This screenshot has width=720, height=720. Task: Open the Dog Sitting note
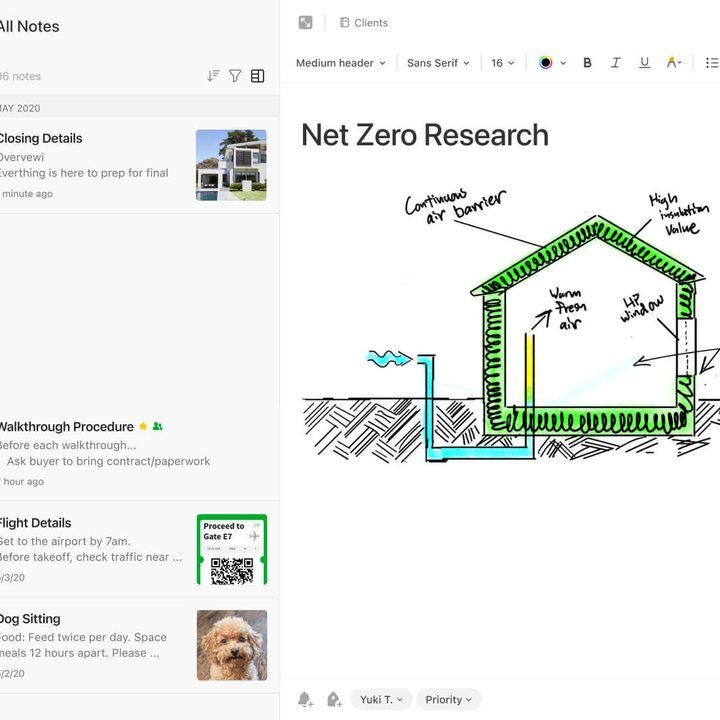(x=140, y=645)
